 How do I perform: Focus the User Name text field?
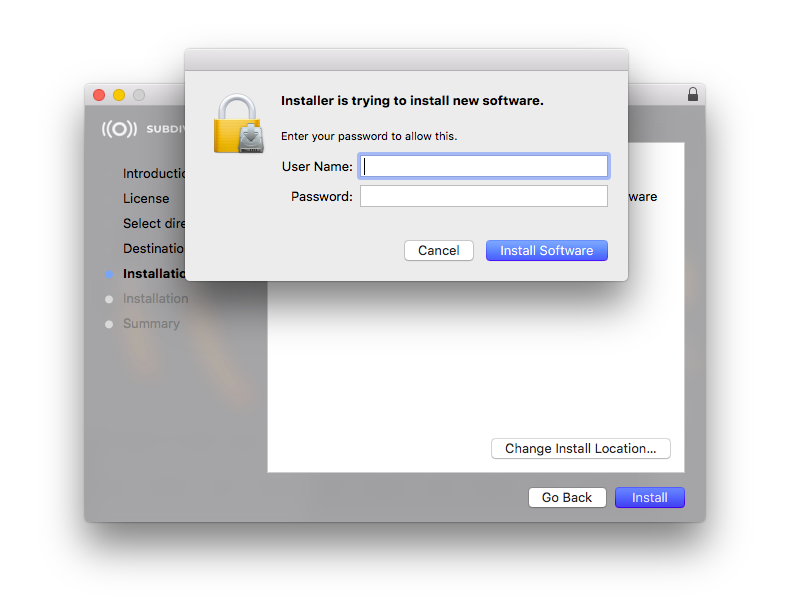pos(484,166)
